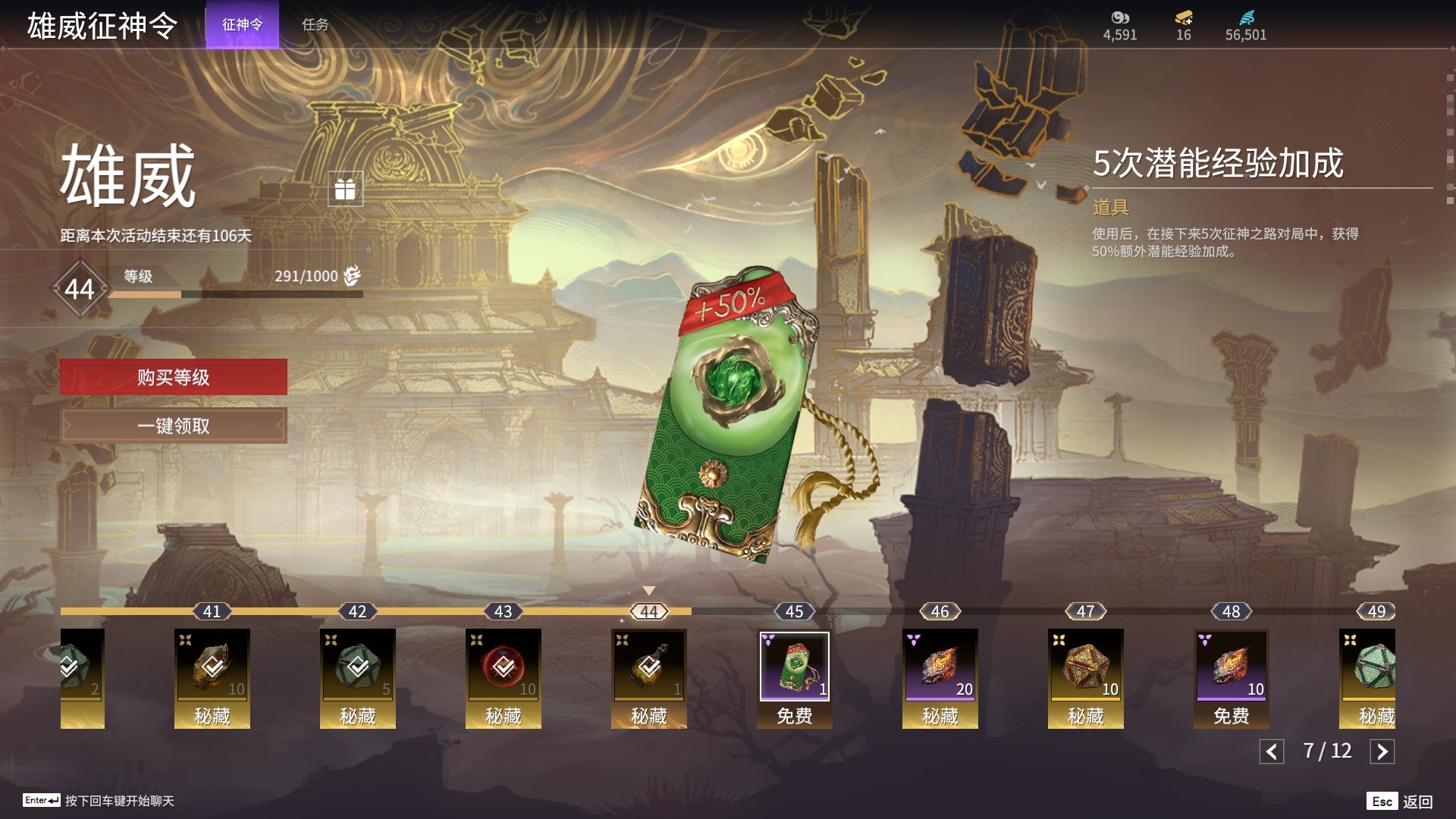Click the 购买等级 button
This screenshot has width=1456, height=819.
(x=174, y=377)
